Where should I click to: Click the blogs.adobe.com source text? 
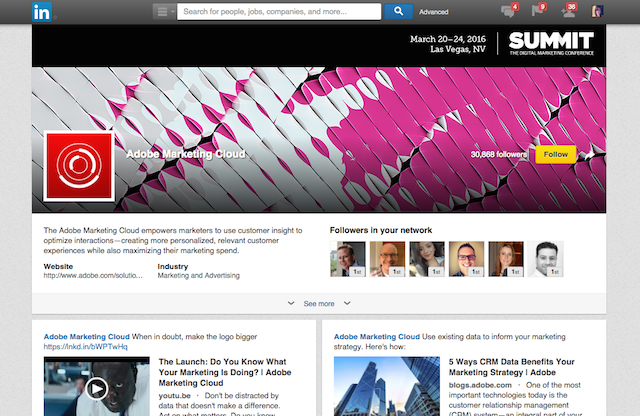[x=480, y=385]
